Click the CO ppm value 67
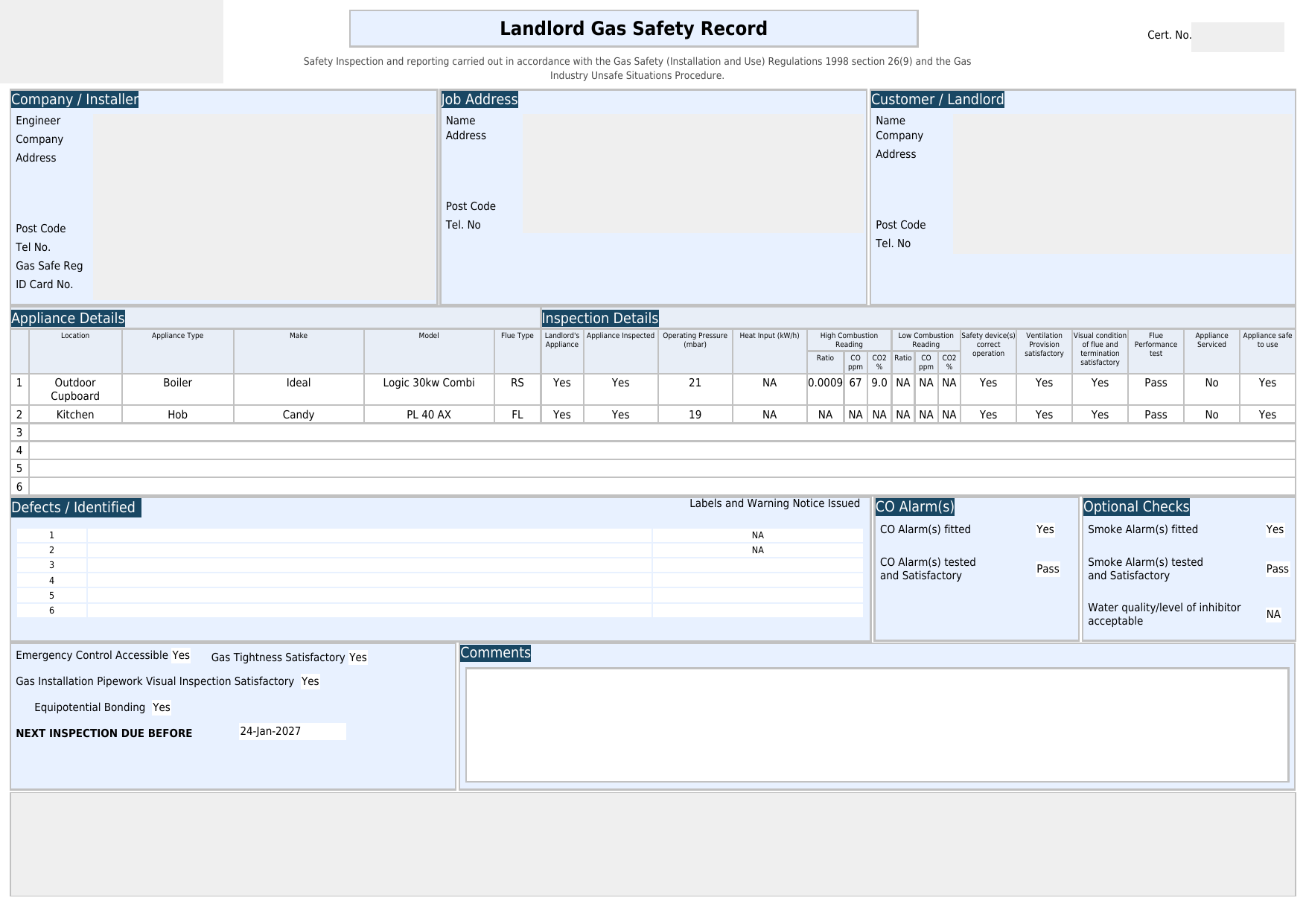1306x924 pixels. (856, 389)
